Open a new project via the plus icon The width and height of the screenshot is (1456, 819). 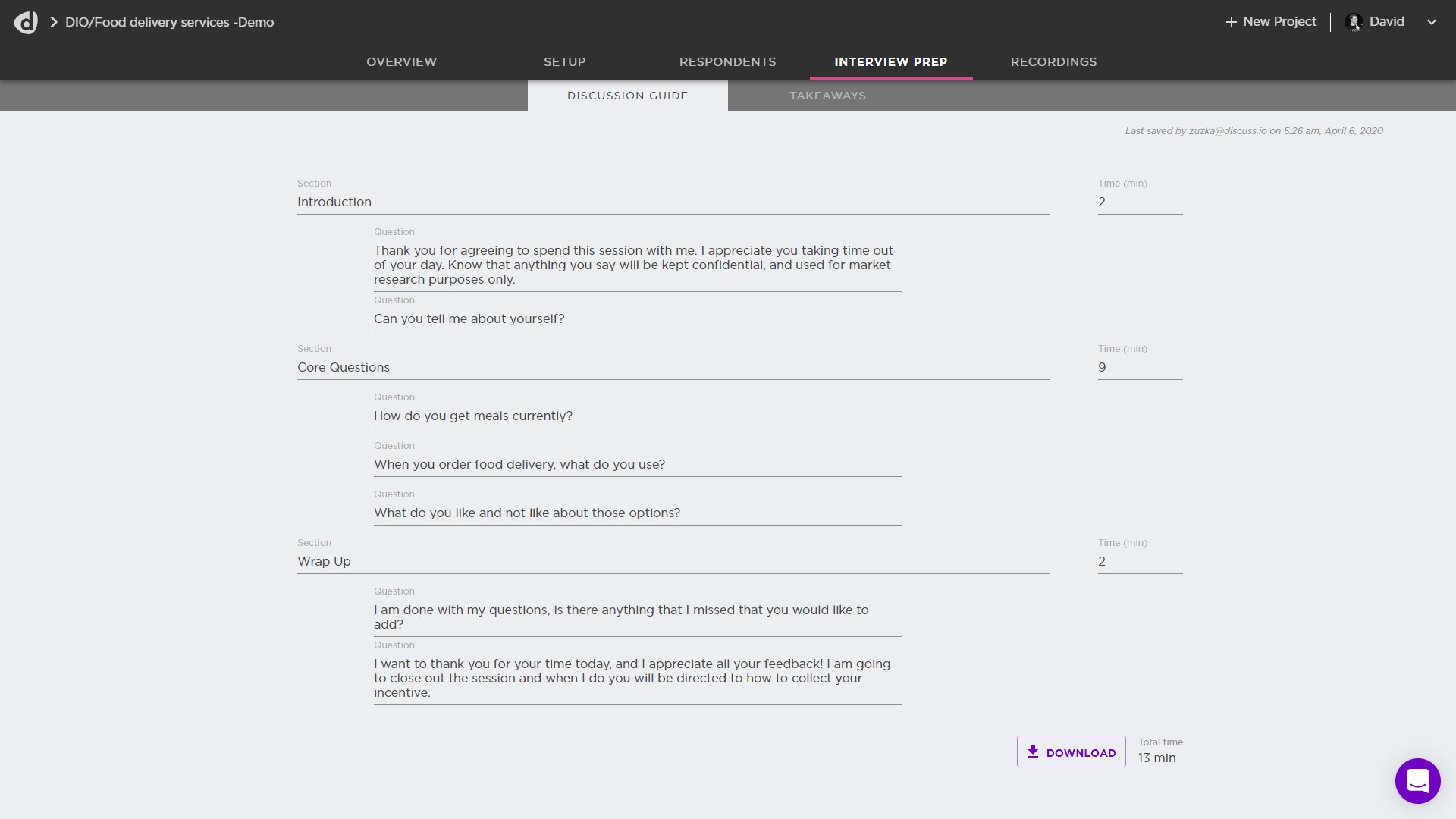click(x=1232, y=21)
